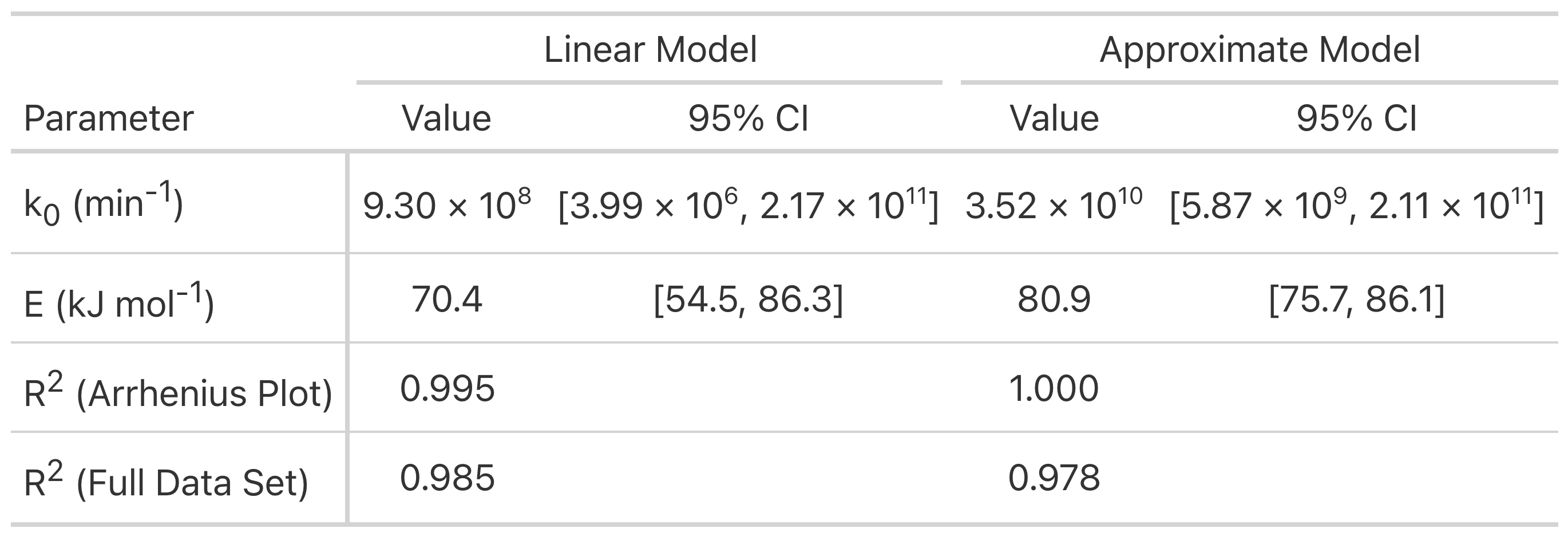
Task: Click the 9.30 × 10⁸ value cell
Action: coord(447,204)
